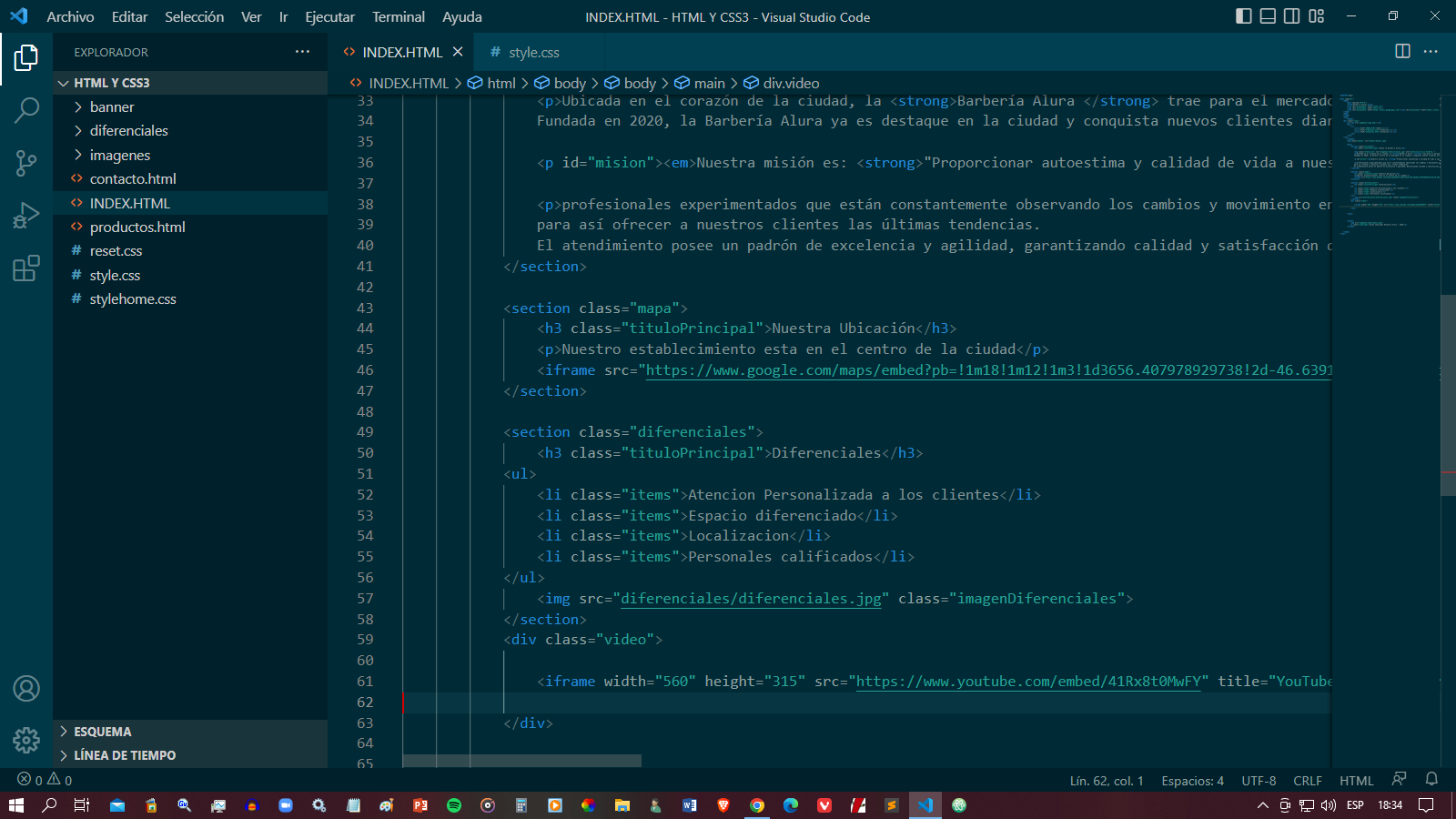Click Lín. 62, col. 1 in status bar
Image resolution: width=1456 pixels, height=819 pixels.
tap(1107, 780)
